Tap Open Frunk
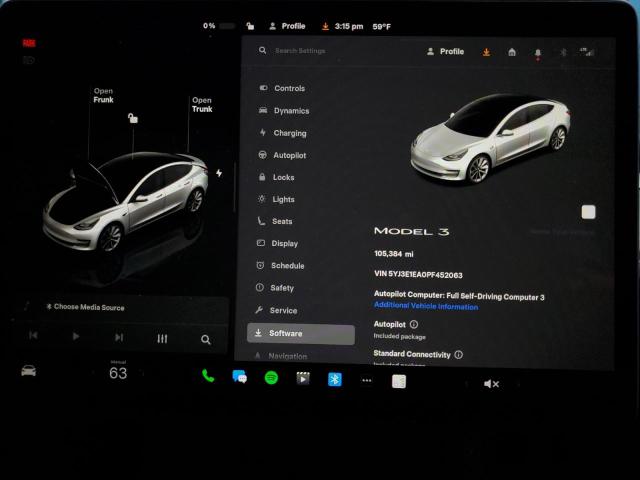 (x=103, y=96)
